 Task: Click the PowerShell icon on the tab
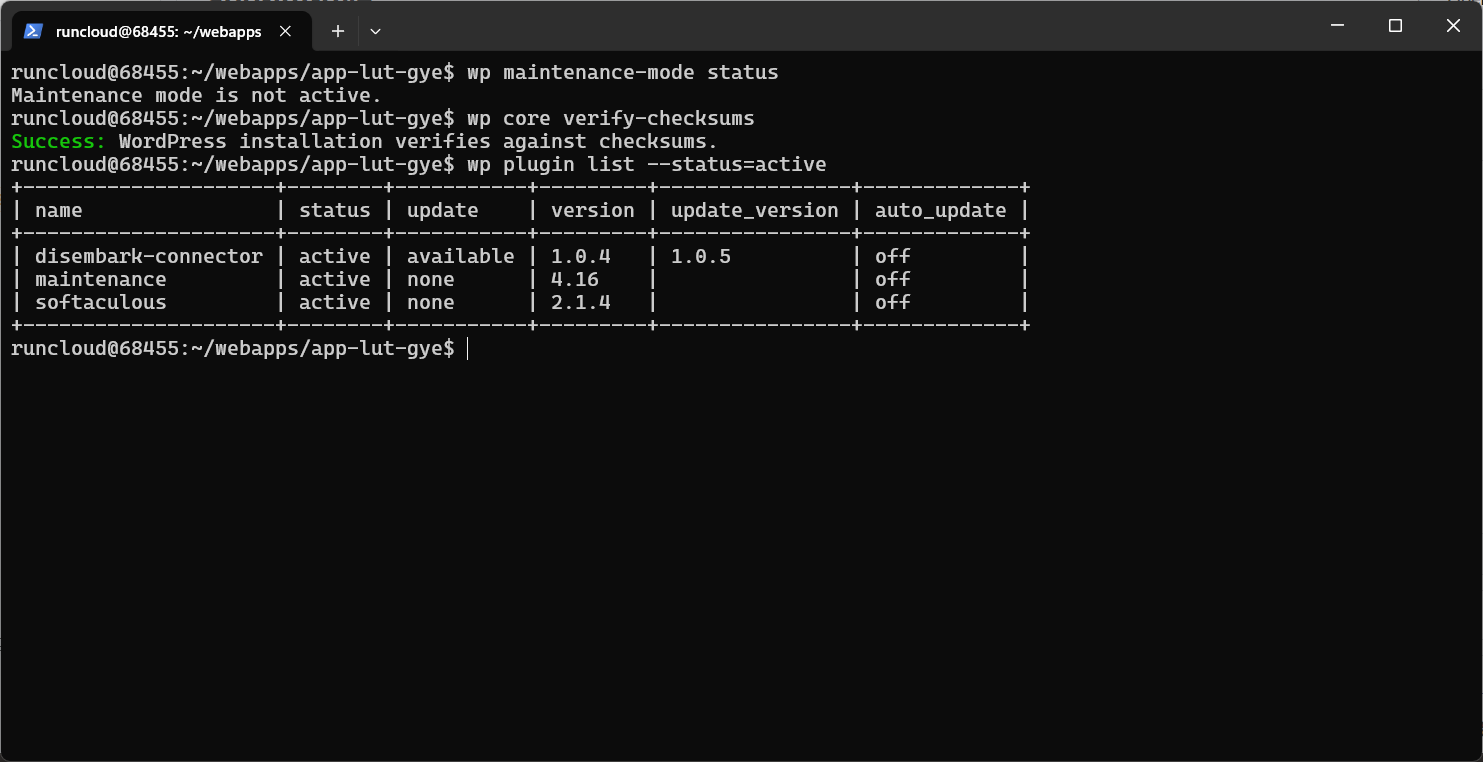click(x=33, y=31)
